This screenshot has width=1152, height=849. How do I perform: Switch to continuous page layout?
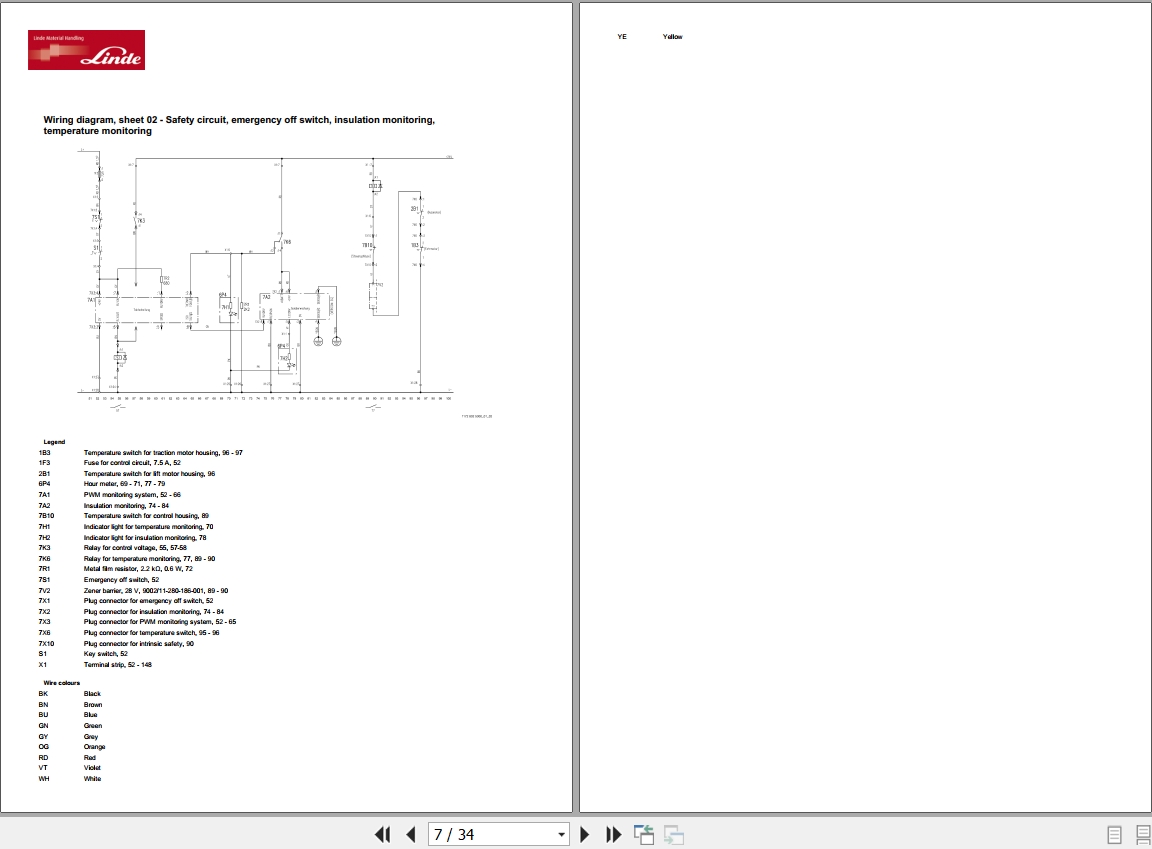pyautogui.click(x=1143, y=834)
